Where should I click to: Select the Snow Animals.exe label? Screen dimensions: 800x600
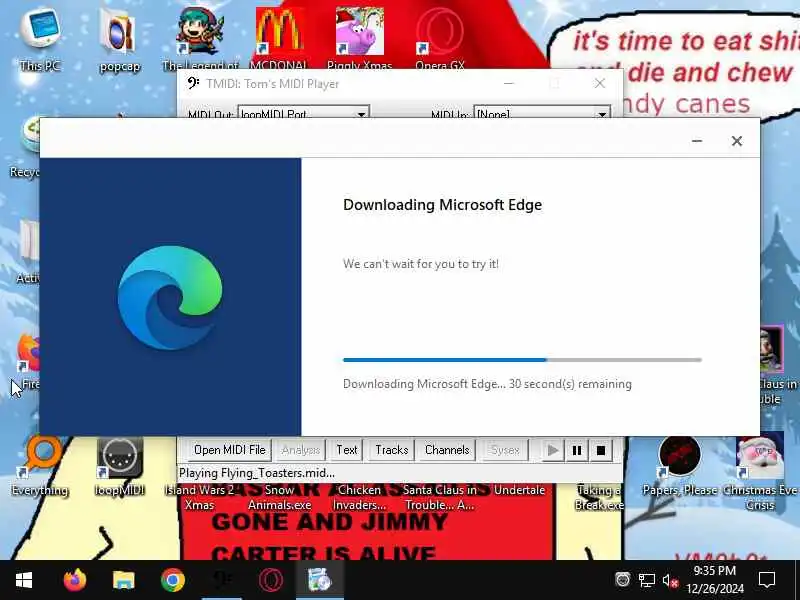pyautogui.click(x=280, y=497)
